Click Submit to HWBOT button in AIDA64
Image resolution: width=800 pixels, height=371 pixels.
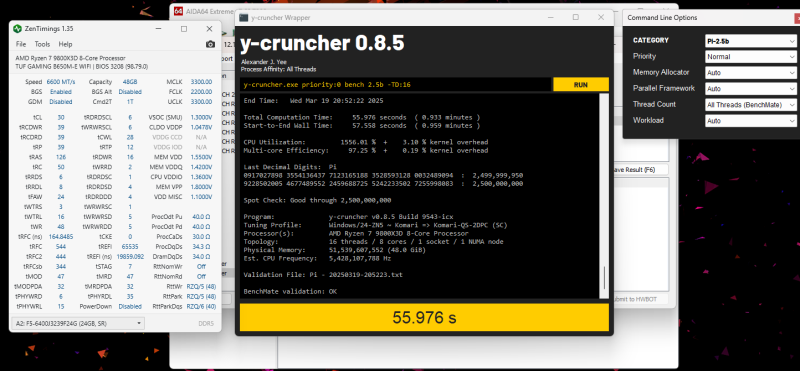642,299
